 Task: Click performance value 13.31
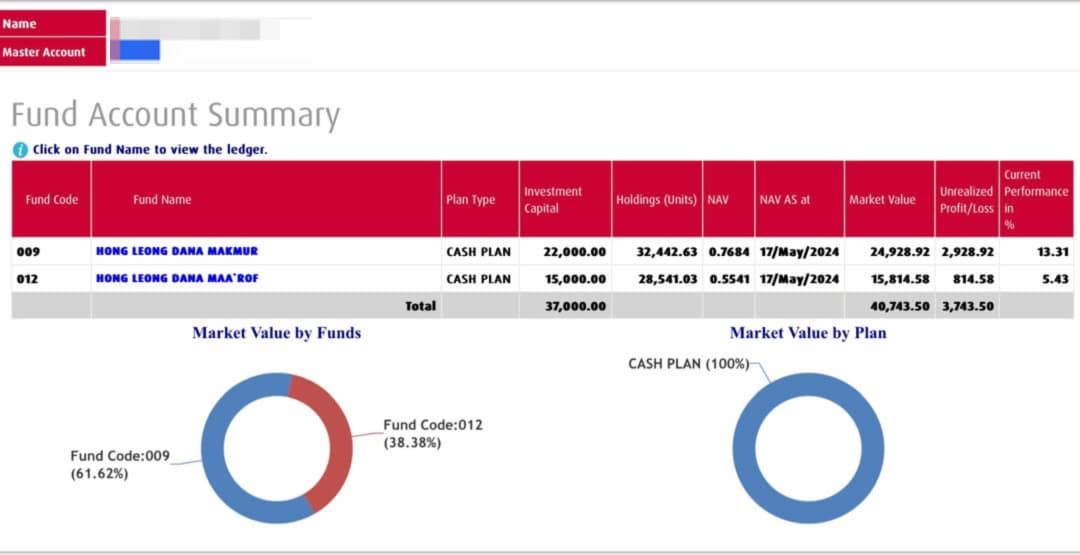(x=1053, y=252)
